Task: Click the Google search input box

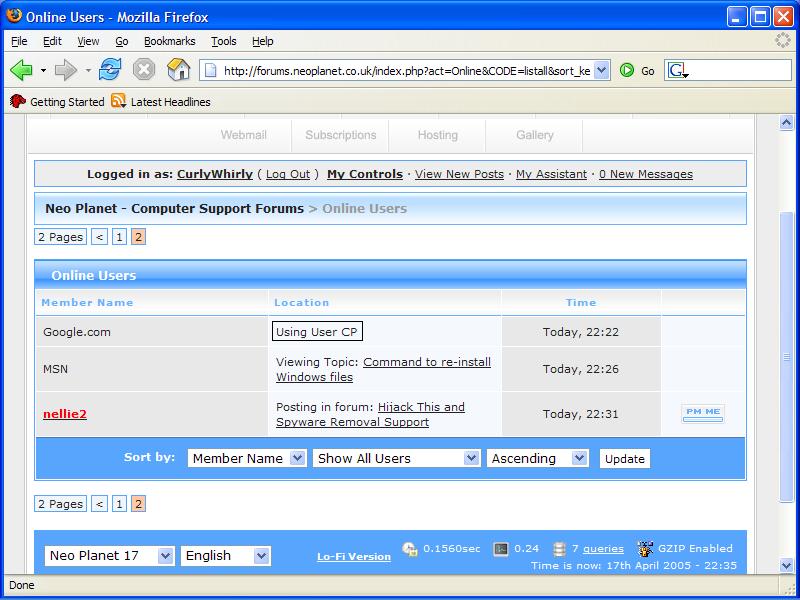Action: (740, 70)
